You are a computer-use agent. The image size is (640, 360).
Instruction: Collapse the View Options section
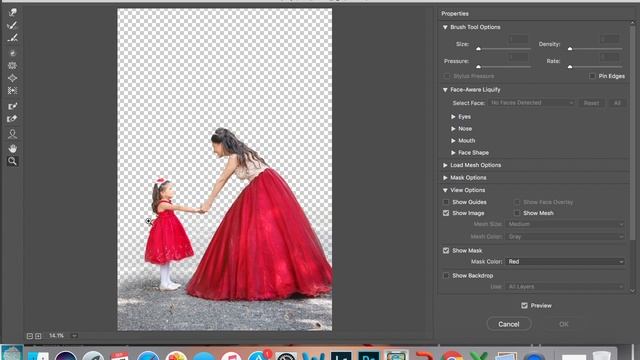[x=445, y=190]
